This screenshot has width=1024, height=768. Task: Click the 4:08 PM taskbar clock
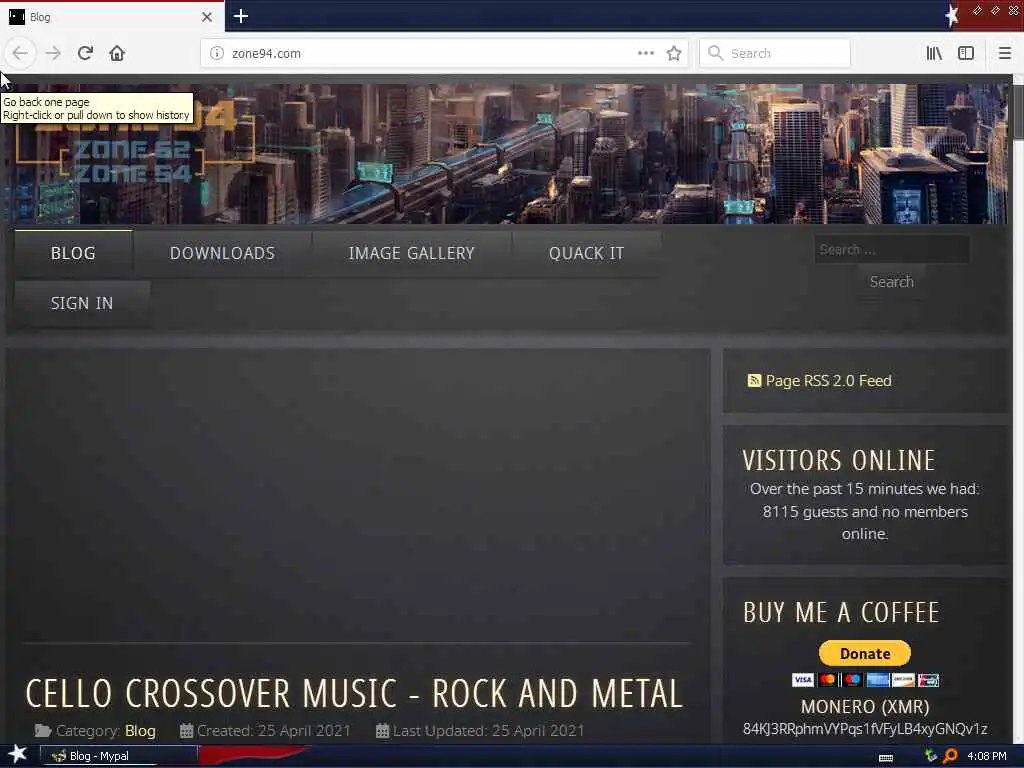[x=987, y=756]
